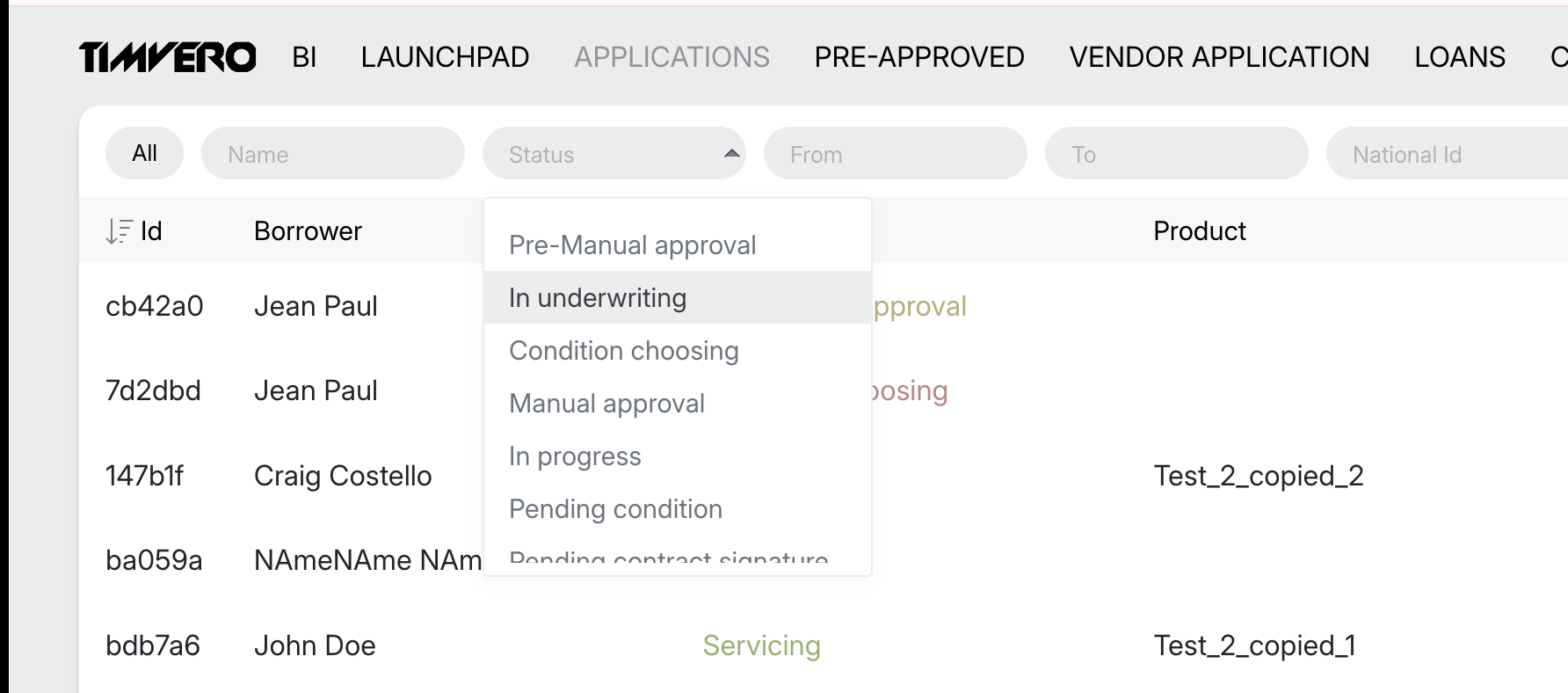Click the TIMVERO logo
This screenshot has width=1568, height=693.
[x=167, y=58]
